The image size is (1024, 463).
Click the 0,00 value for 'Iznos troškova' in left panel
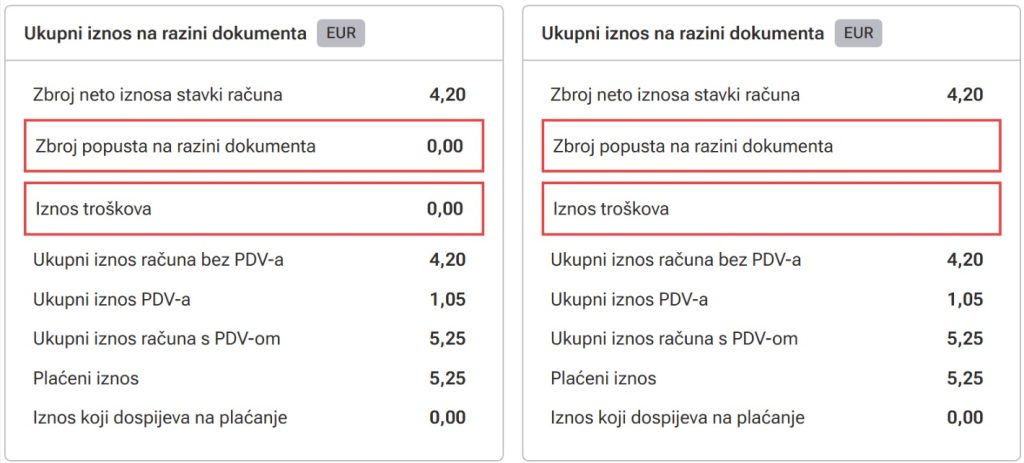(445, 209)
